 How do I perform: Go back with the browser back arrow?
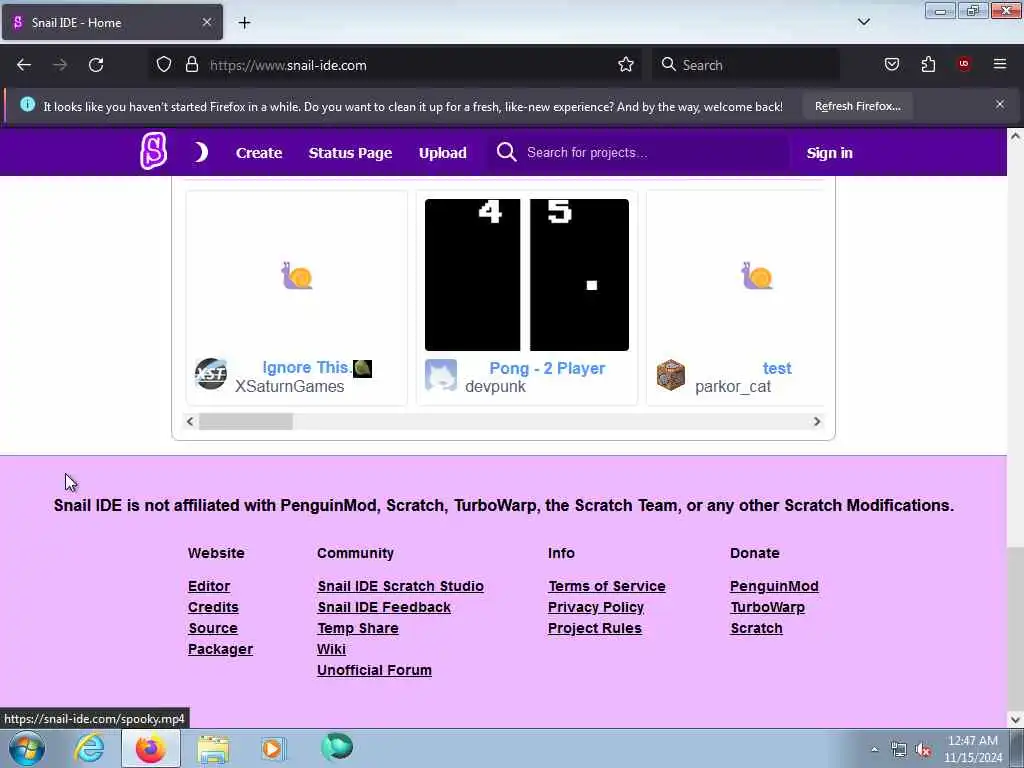coord(24,65)
